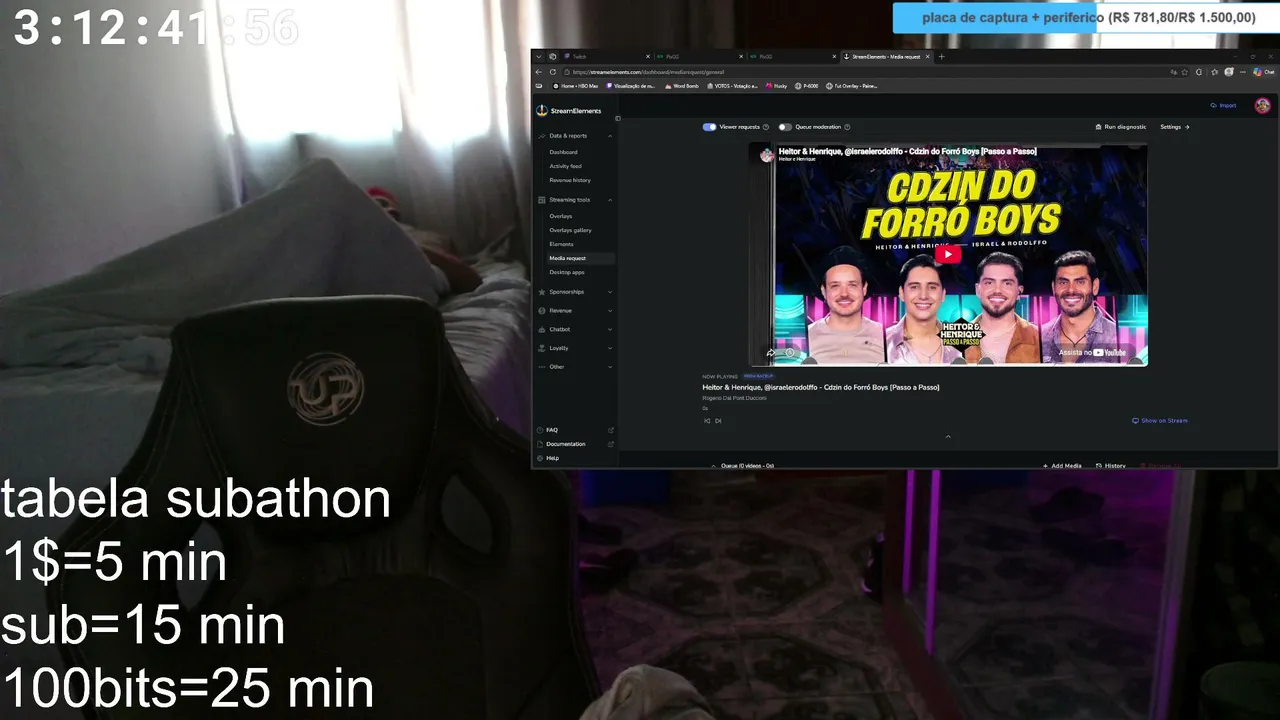Click the share arrow on the video
The height and width of the screenshot is (720, 1280).
[x=770, y=353]
